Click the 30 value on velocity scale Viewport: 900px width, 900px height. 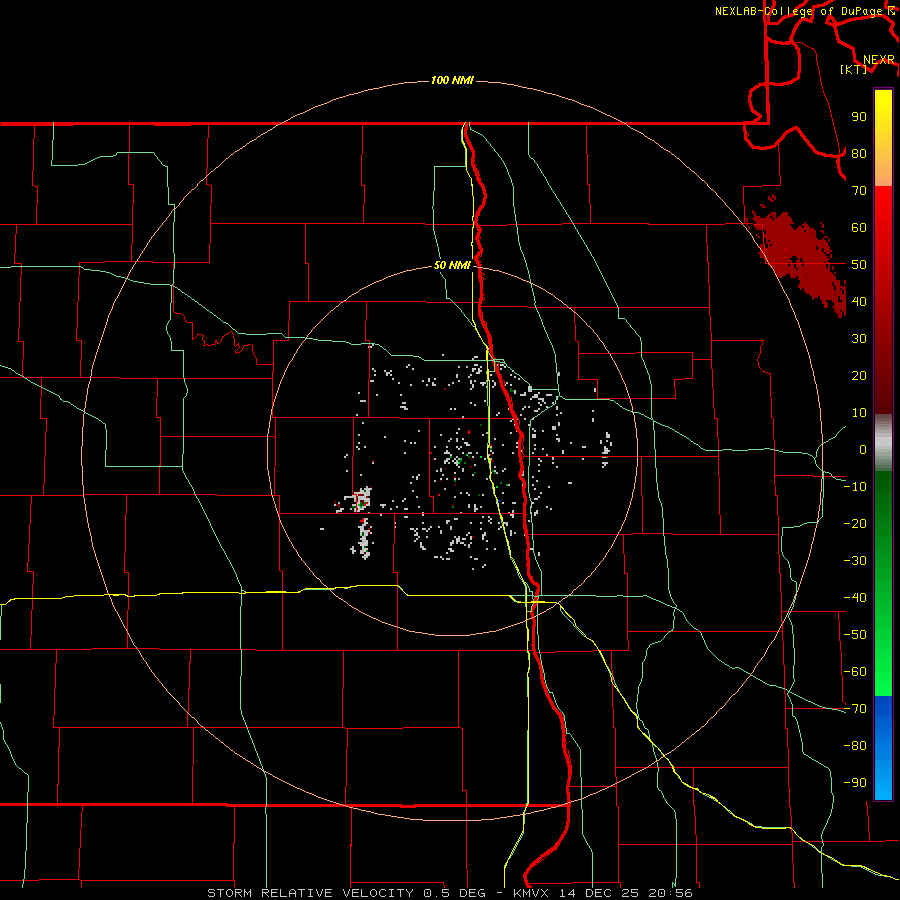[x=859, y=339]
